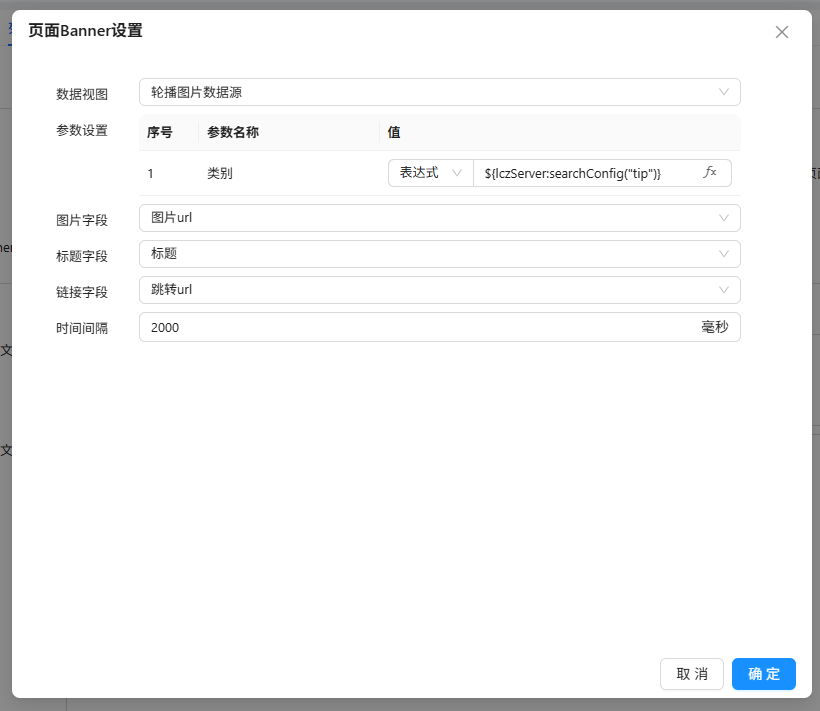Click the 页面Banner设置 dialog title
The width and height of the screenshot is (820, 711).
85,31
